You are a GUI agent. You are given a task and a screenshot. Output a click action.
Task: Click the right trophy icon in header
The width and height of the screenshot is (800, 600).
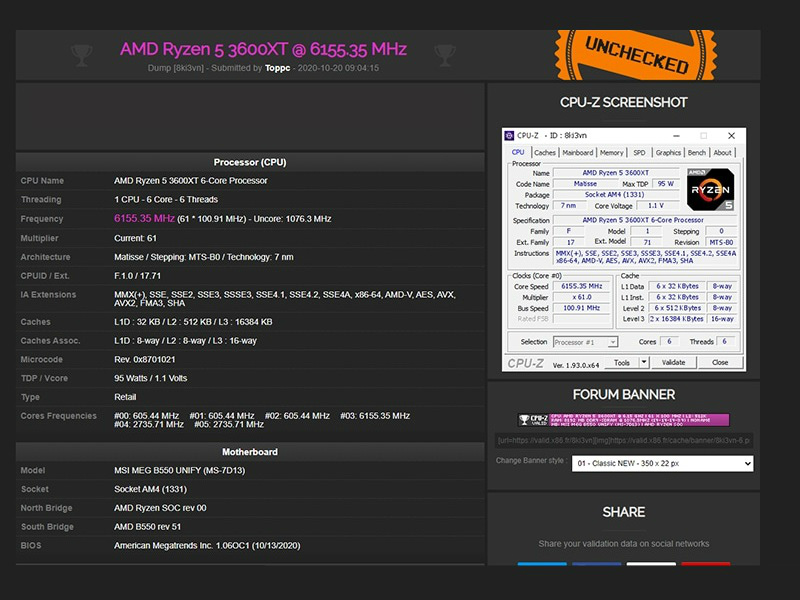(444, 55)
